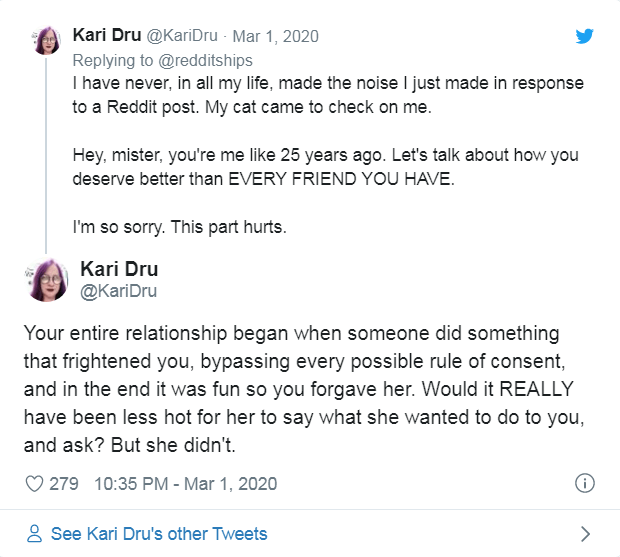Click the Mar 1, 2020 date on reply
The width and height of the screenshot is (620, 557).
pyautogui.click(x=275, y=36)
